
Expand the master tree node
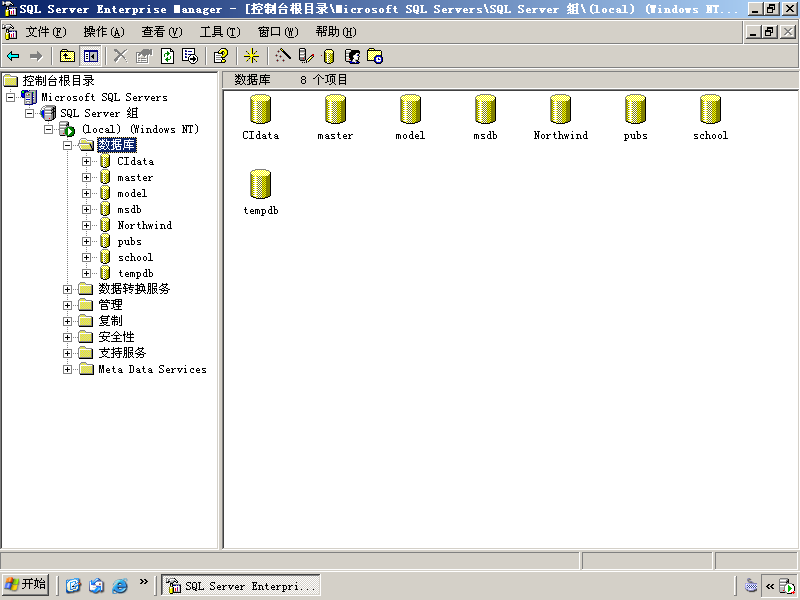pos(86,178)
